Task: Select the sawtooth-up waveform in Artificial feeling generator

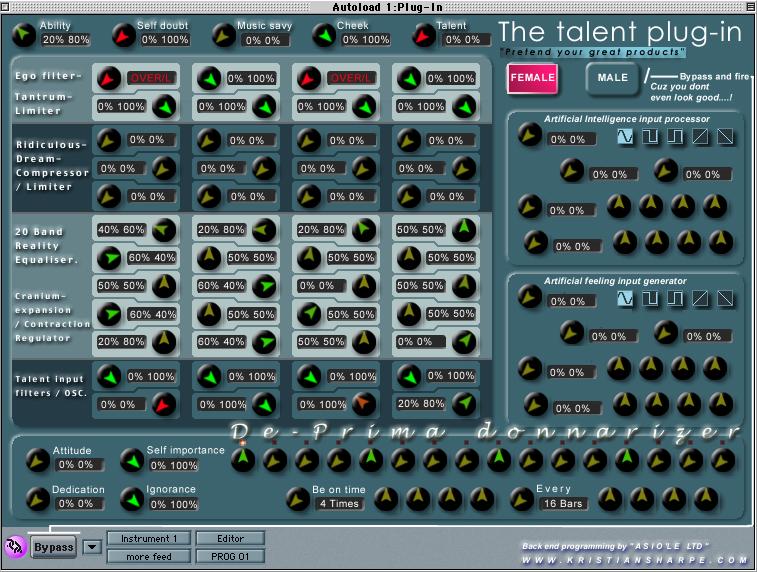Action: [x=702, y=299]
